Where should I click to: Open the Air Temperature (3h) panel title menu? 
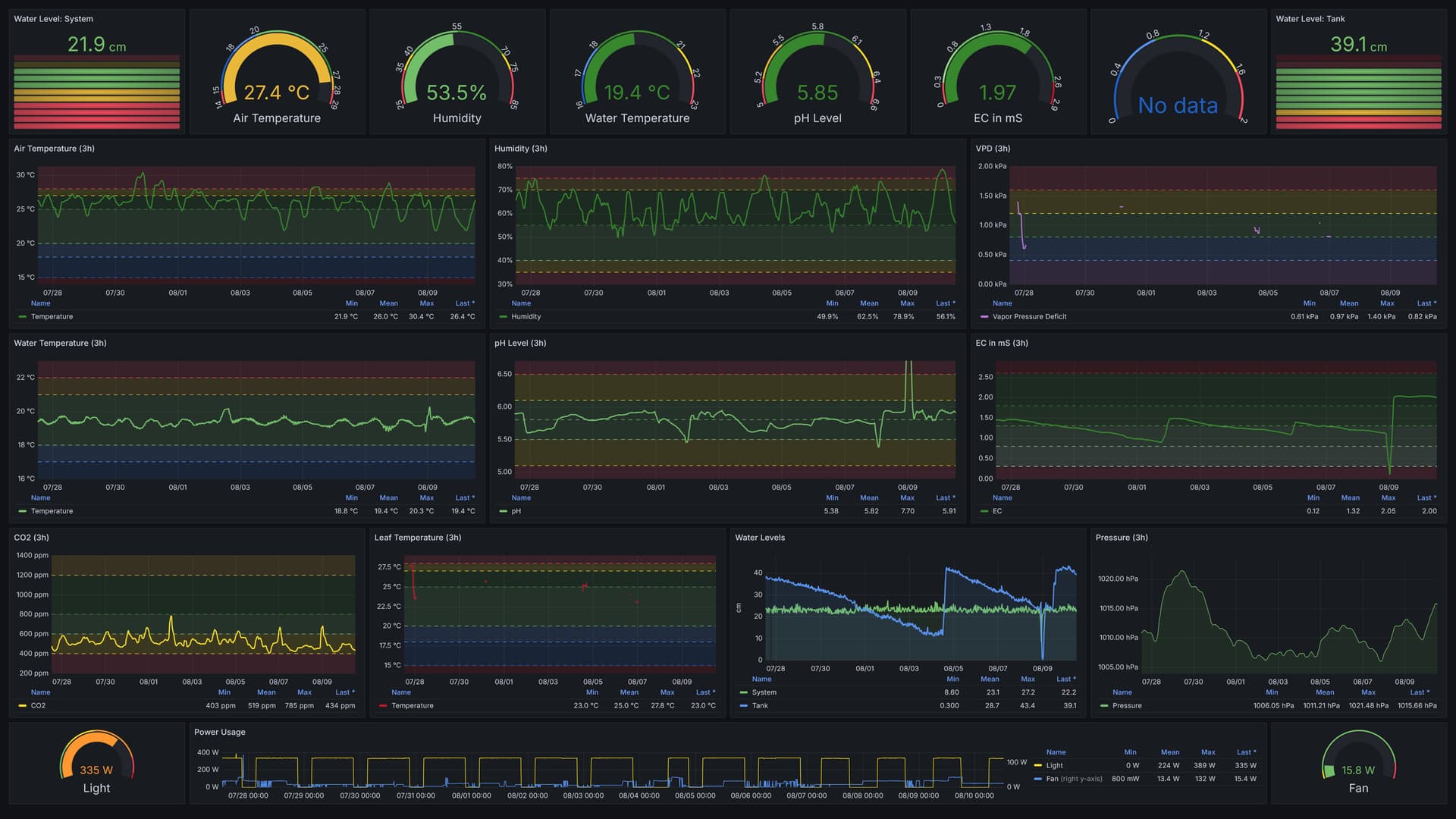[x=54, y=149]
